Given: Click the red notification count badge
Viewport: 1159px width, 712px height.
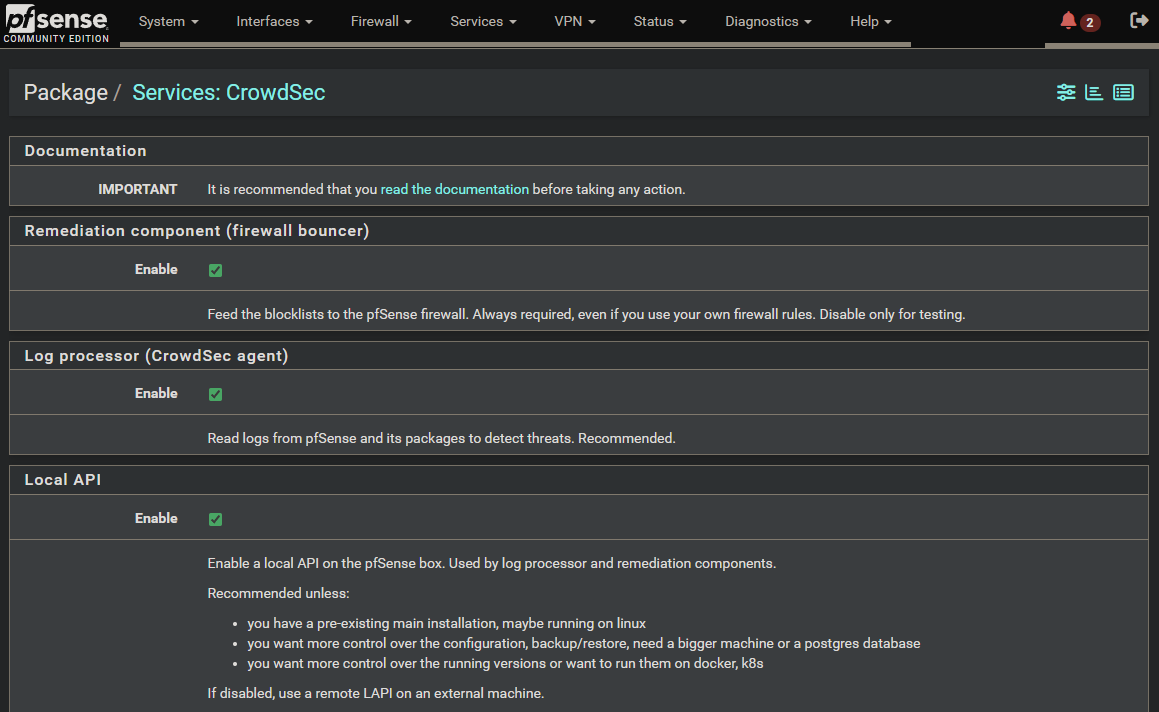Looking at the screenshot, I should (x=1090, y=23).
